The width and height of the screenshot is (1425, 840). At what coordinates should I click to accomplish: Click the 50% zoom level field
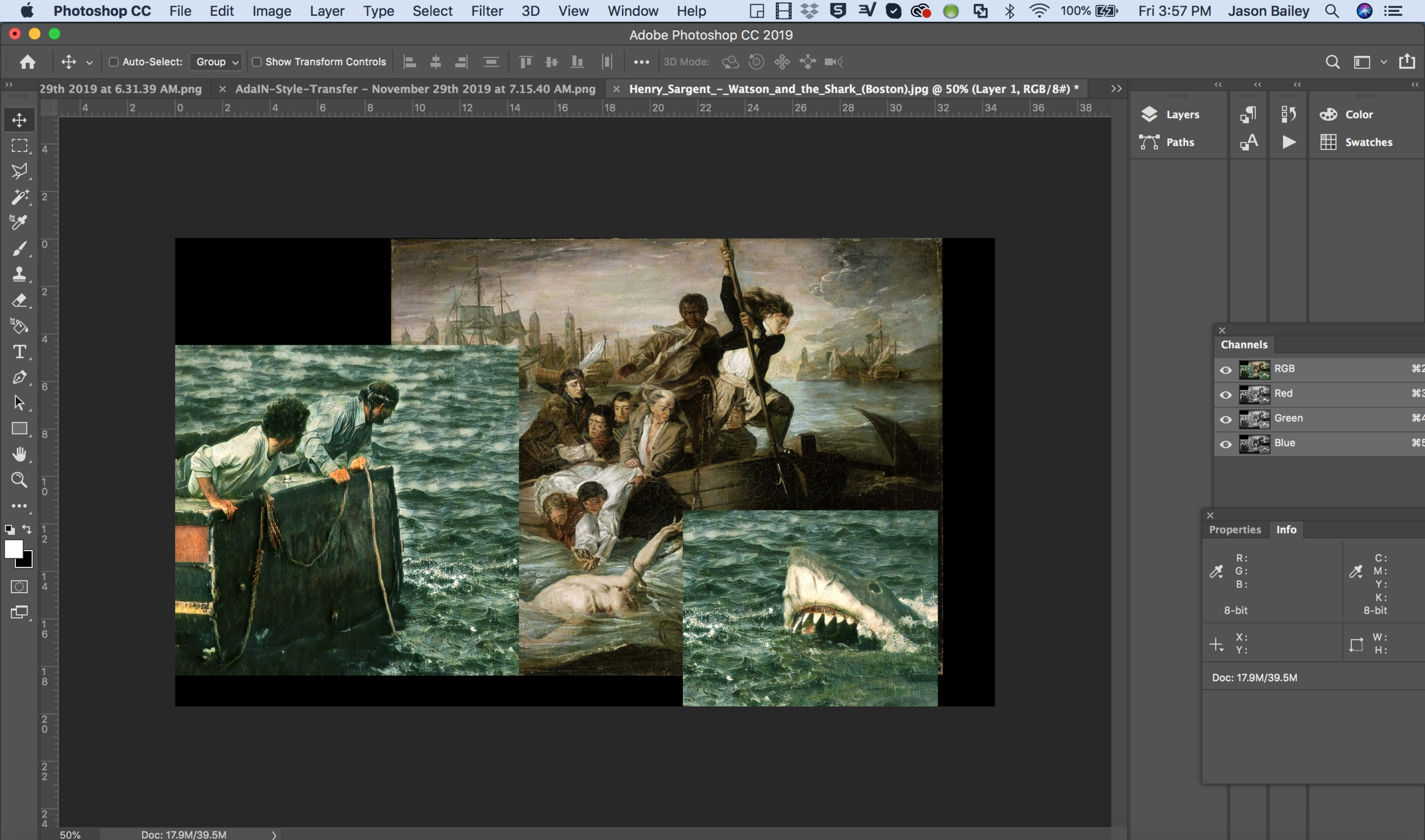[x=70, y=835]
